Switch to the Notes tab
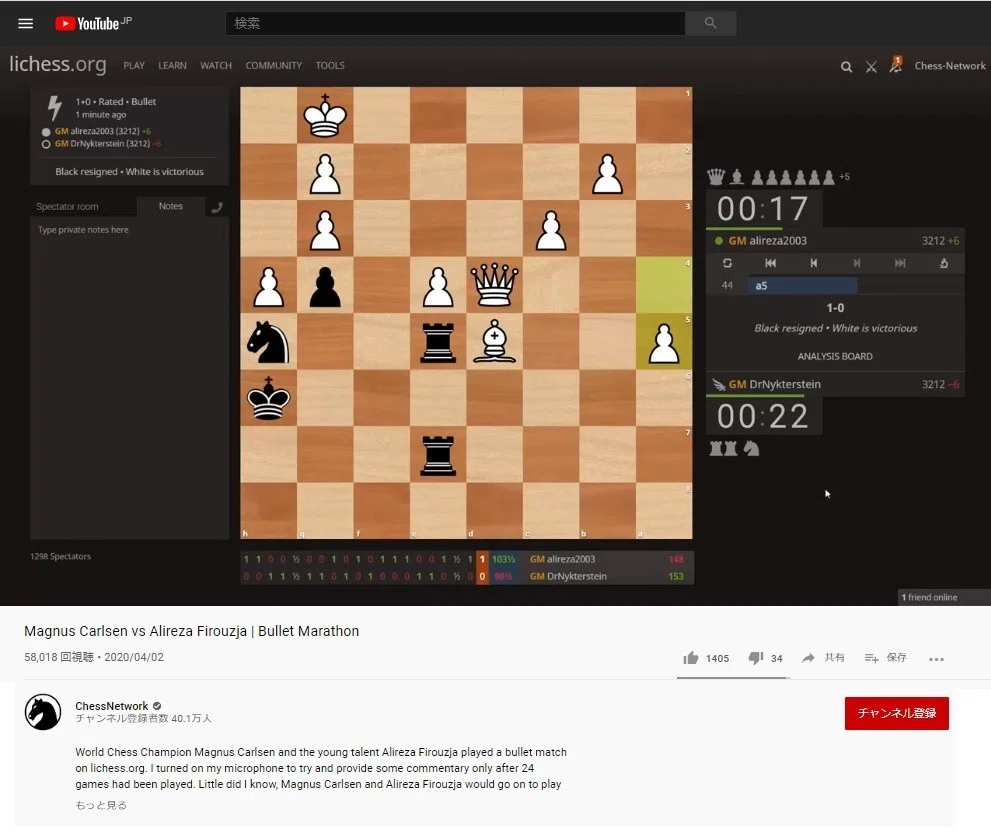This screenshot has width=991, height=832. pyautogui.click(x=171, y=206)
